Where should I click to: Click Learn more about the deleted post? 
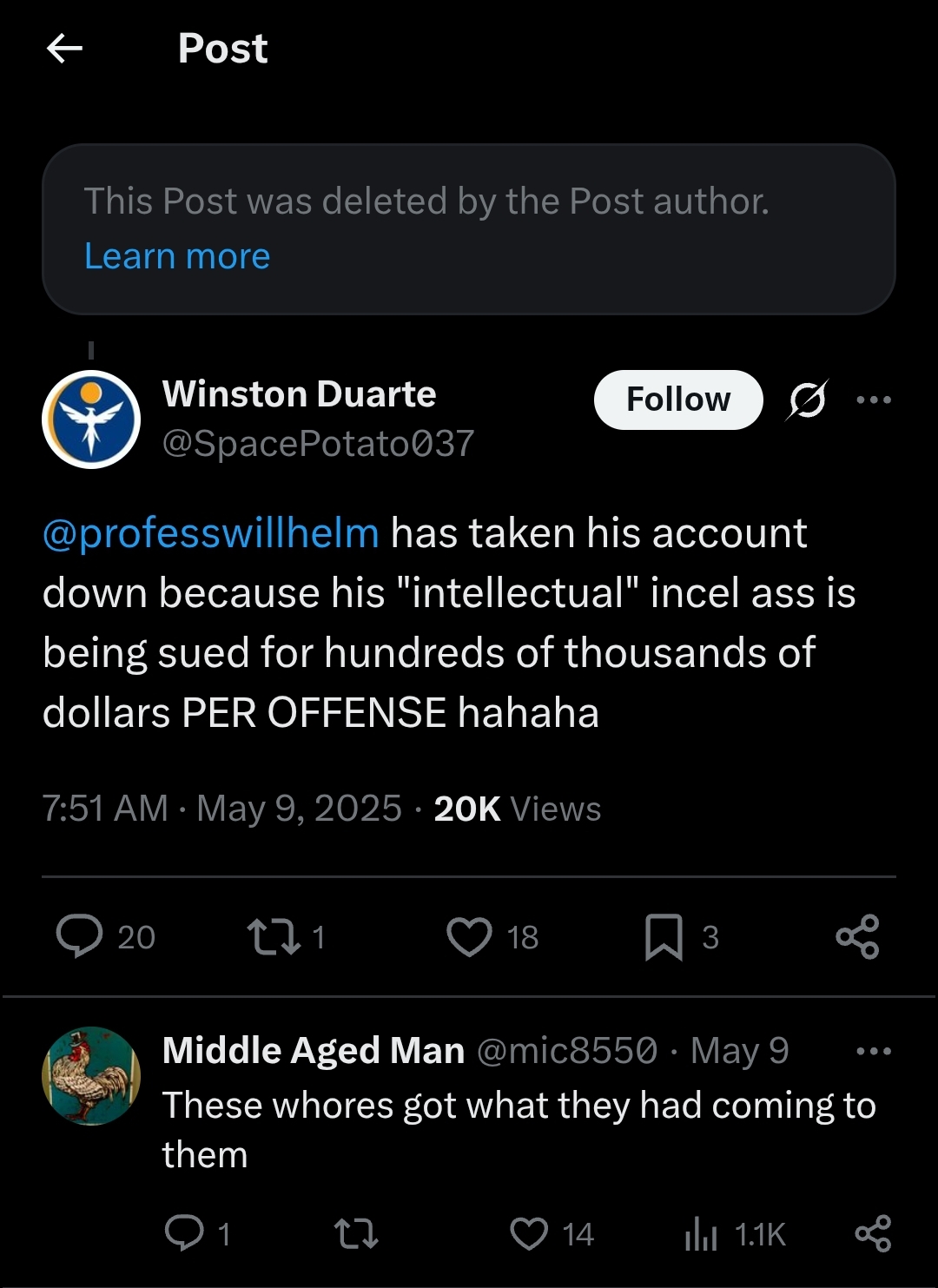(x=177, y=256)
